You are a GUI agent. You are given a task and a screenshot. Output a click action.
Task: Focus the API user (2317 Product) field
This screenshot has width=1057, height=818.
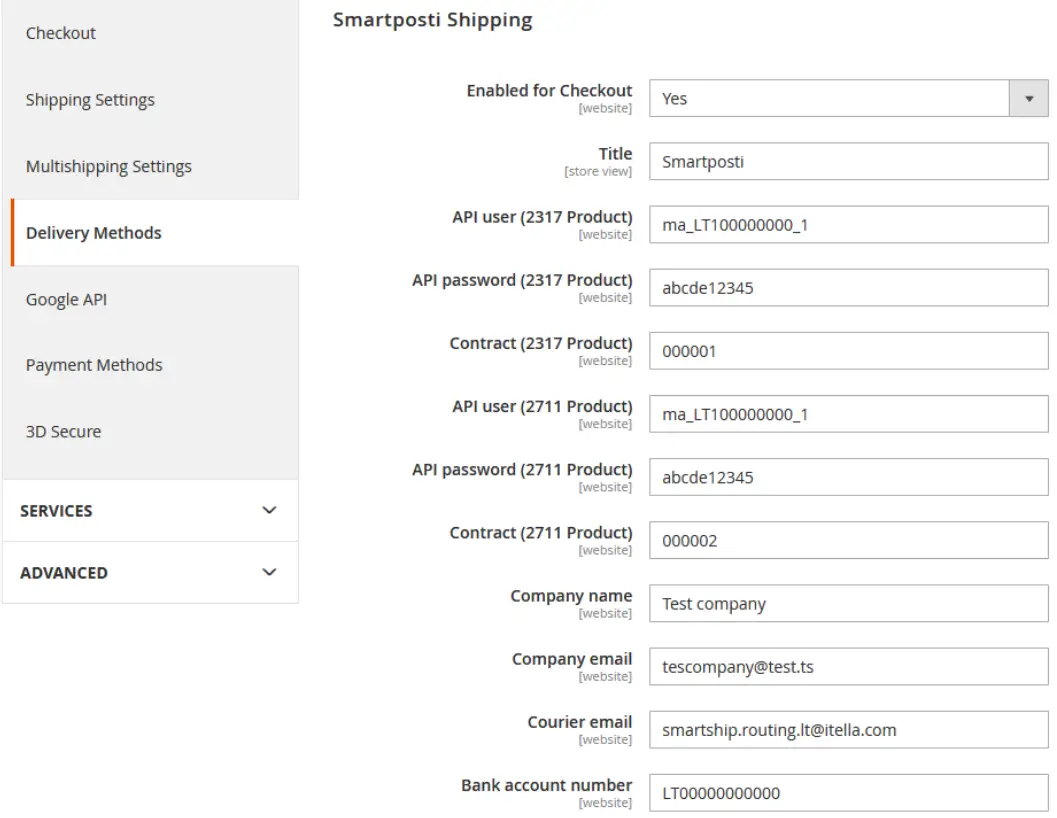849,225
